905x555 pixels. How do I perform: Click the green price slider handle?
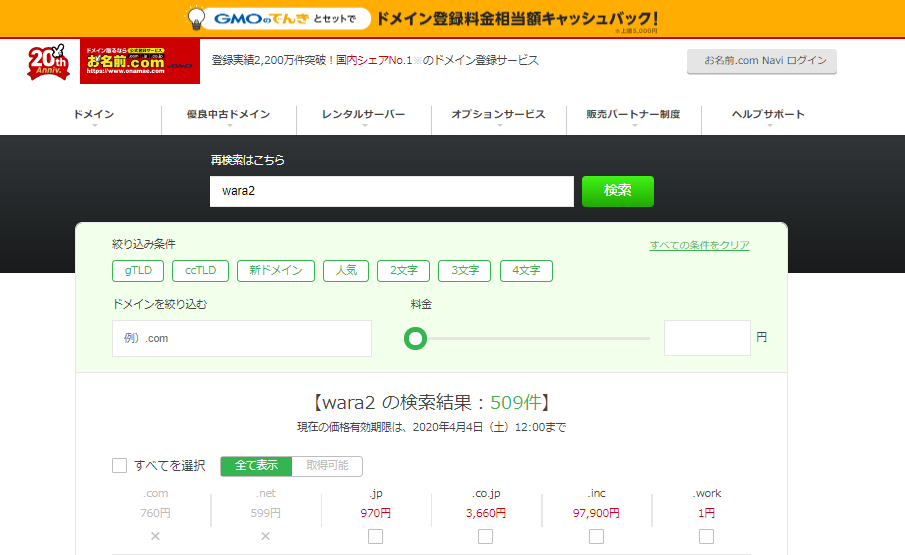click(415, 339)
